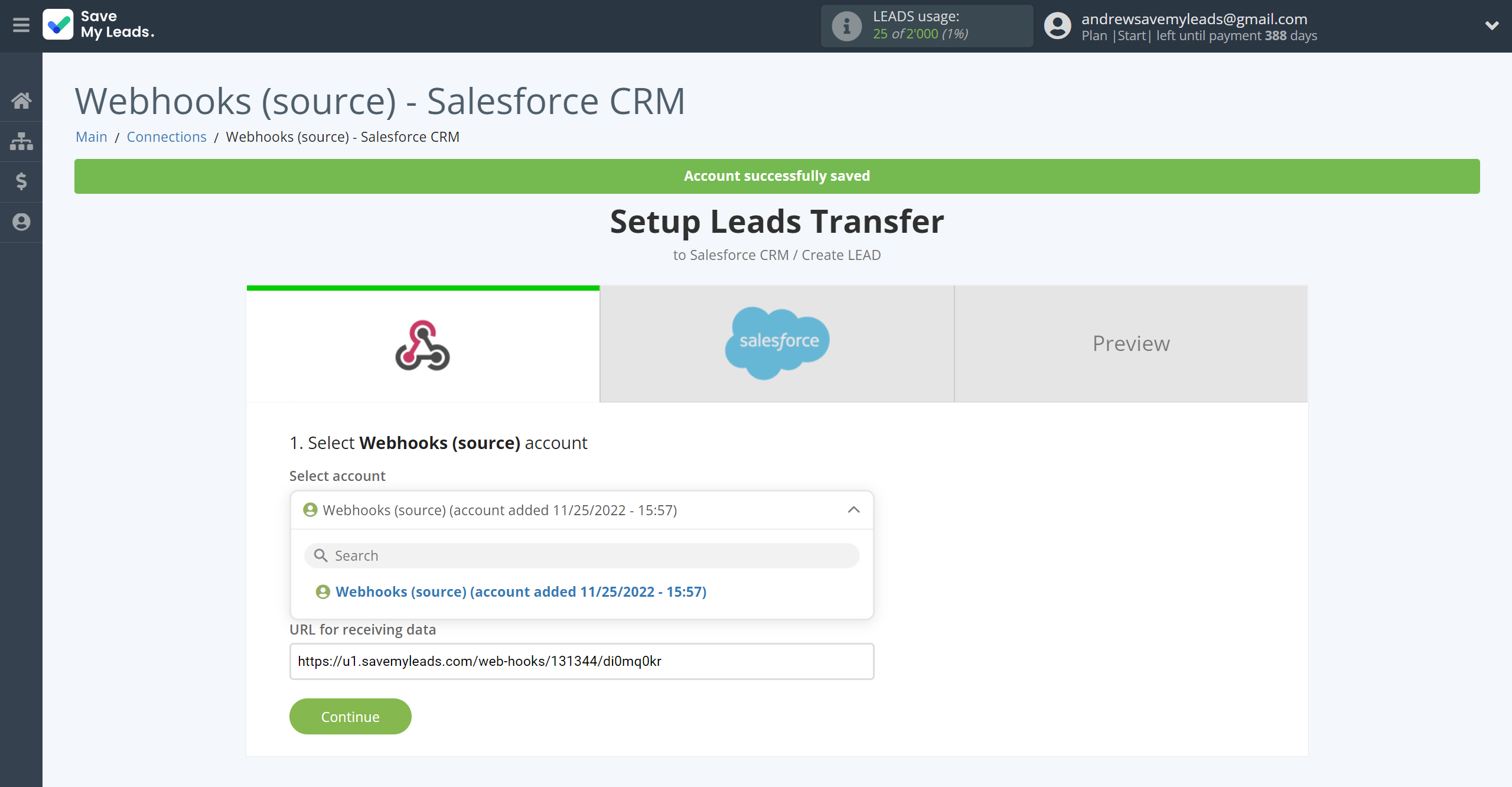Open billing via the sidebar dollar icon

coord(21,181)
